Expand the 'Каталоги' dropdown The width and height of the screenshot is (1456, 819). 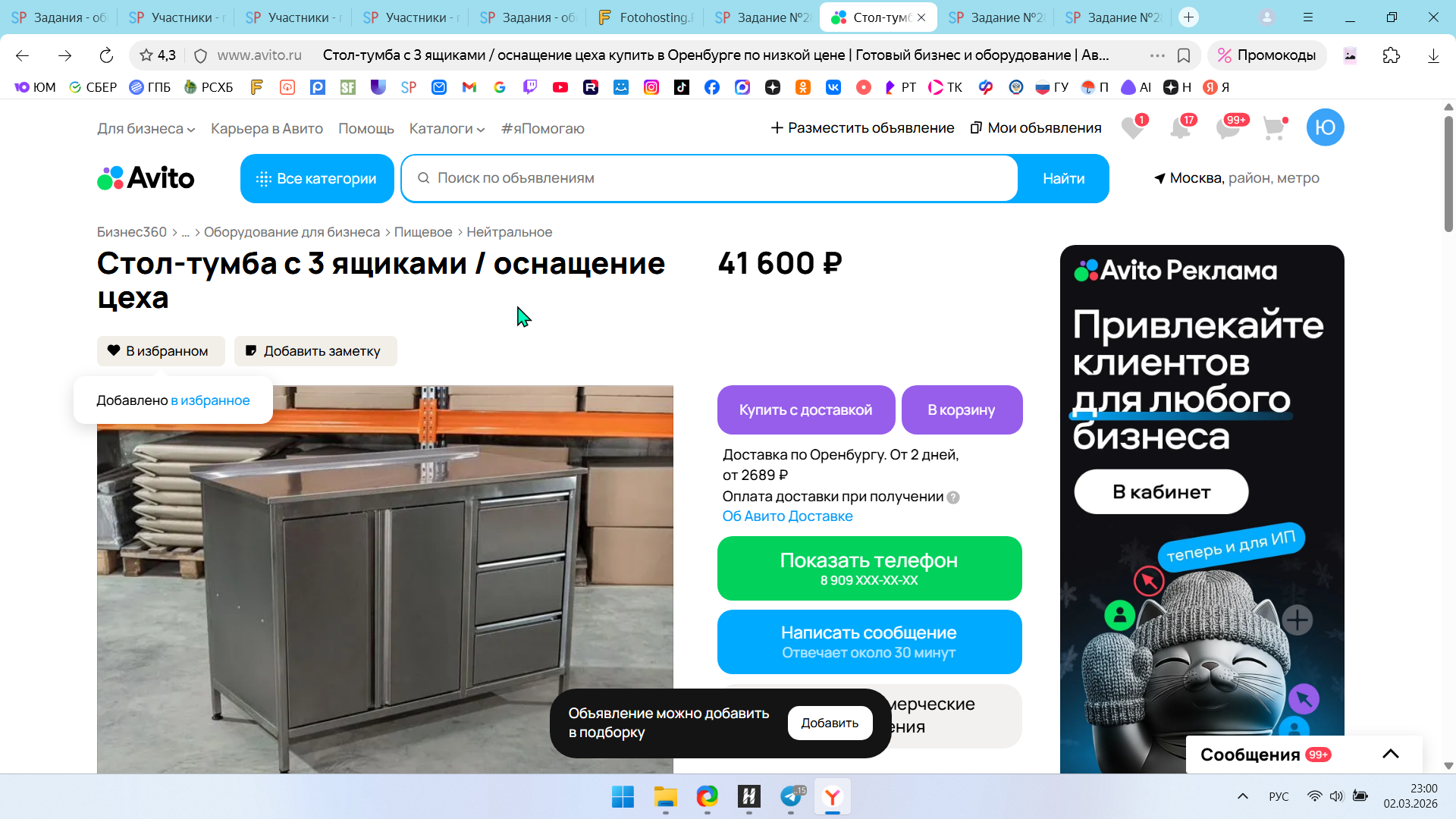pos(447,129)
